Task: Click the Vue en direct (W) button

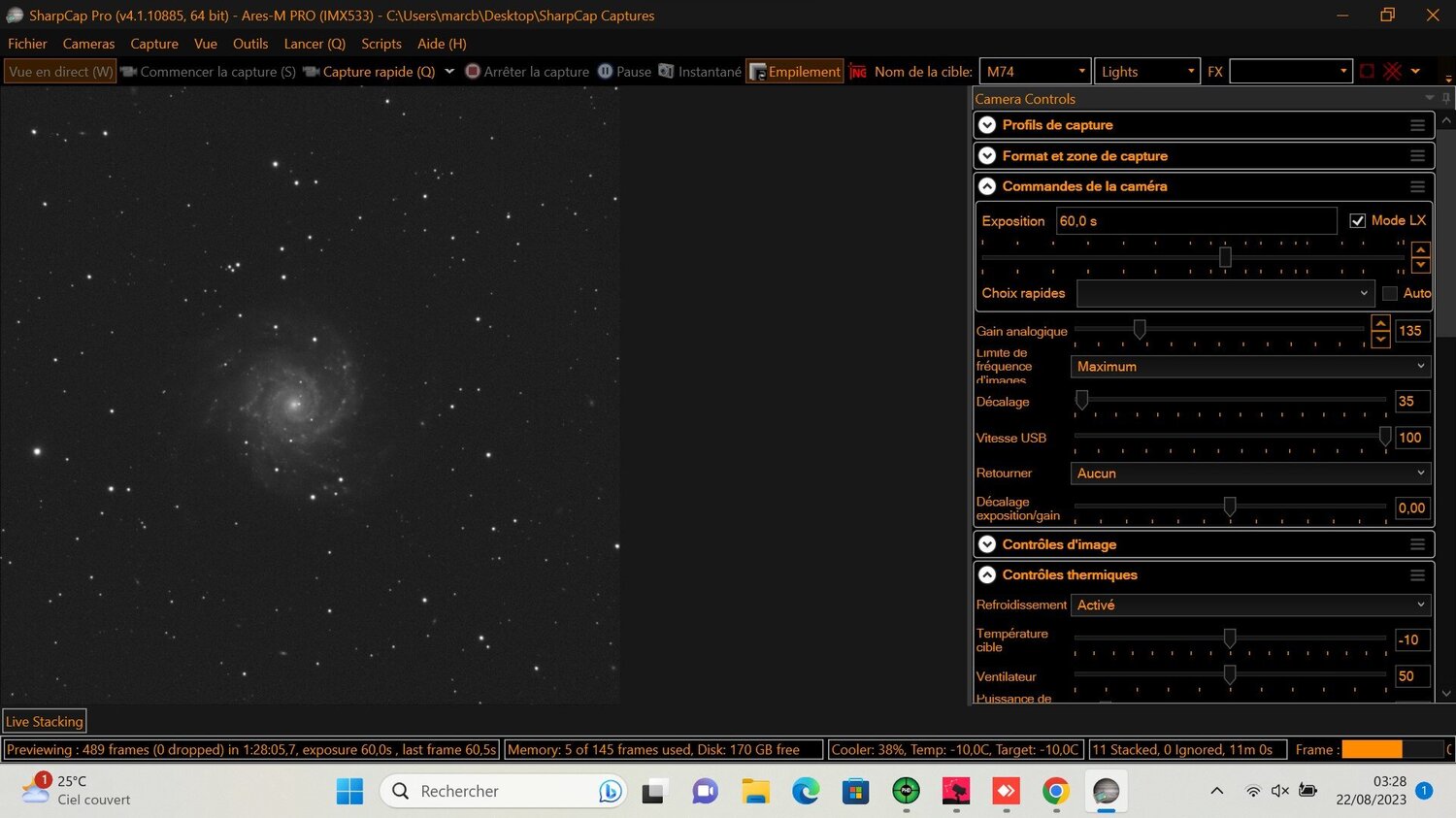Action: point(60,72)
